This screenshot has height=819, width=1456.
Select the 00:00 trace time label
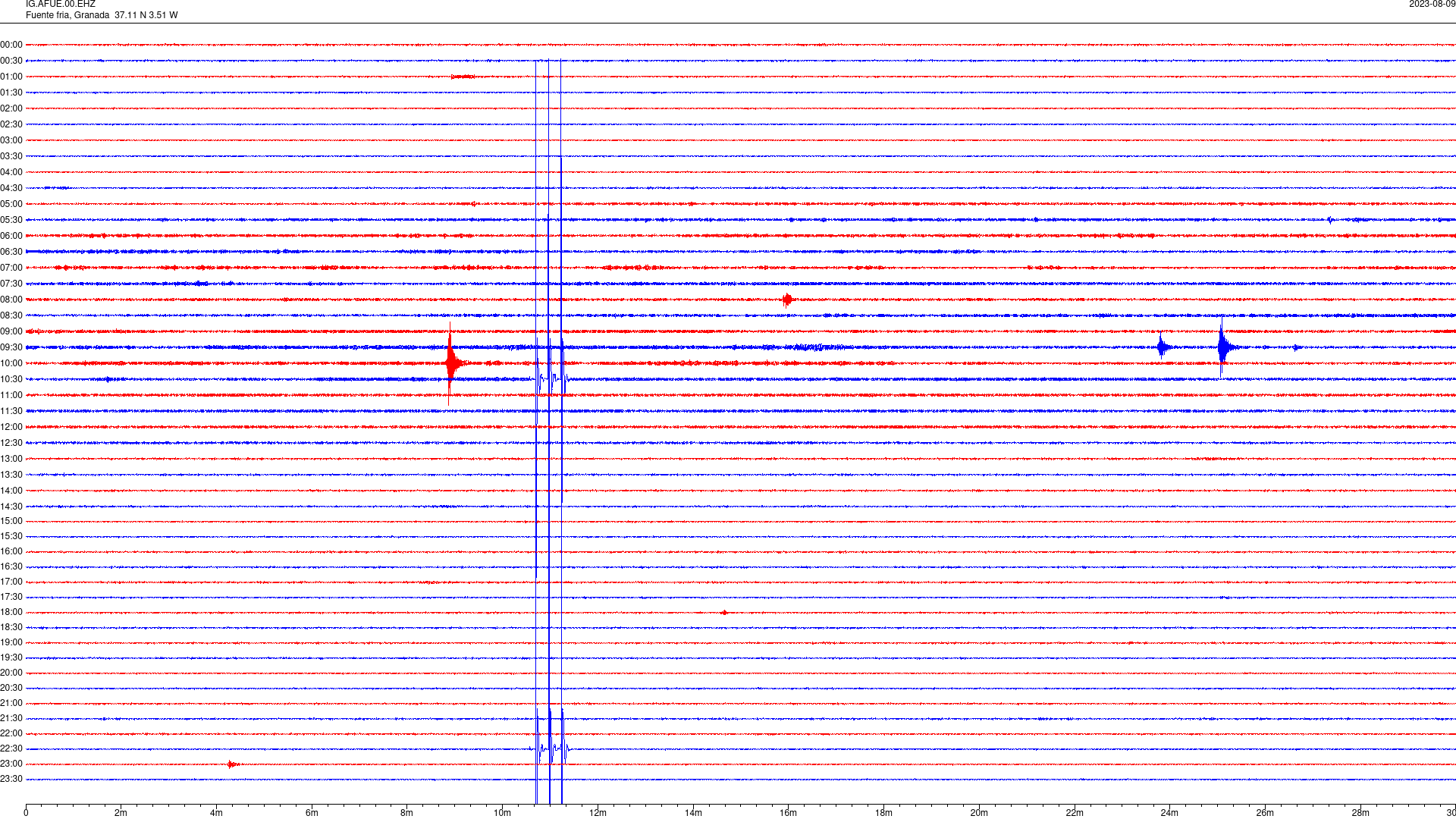point(11,45)
